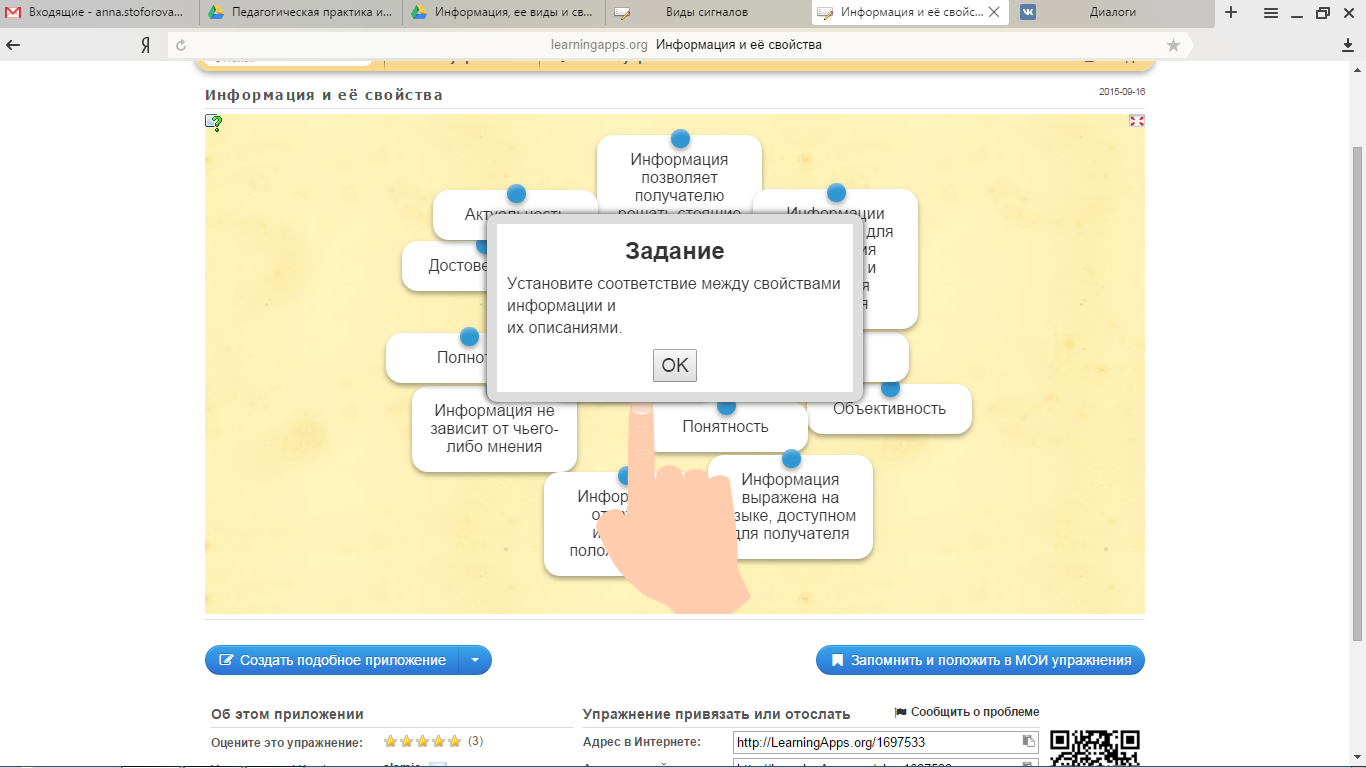The image size is (1366, 768).
Task: Open the Сообщить о проблеме link
Action: [x=967, y=712]
